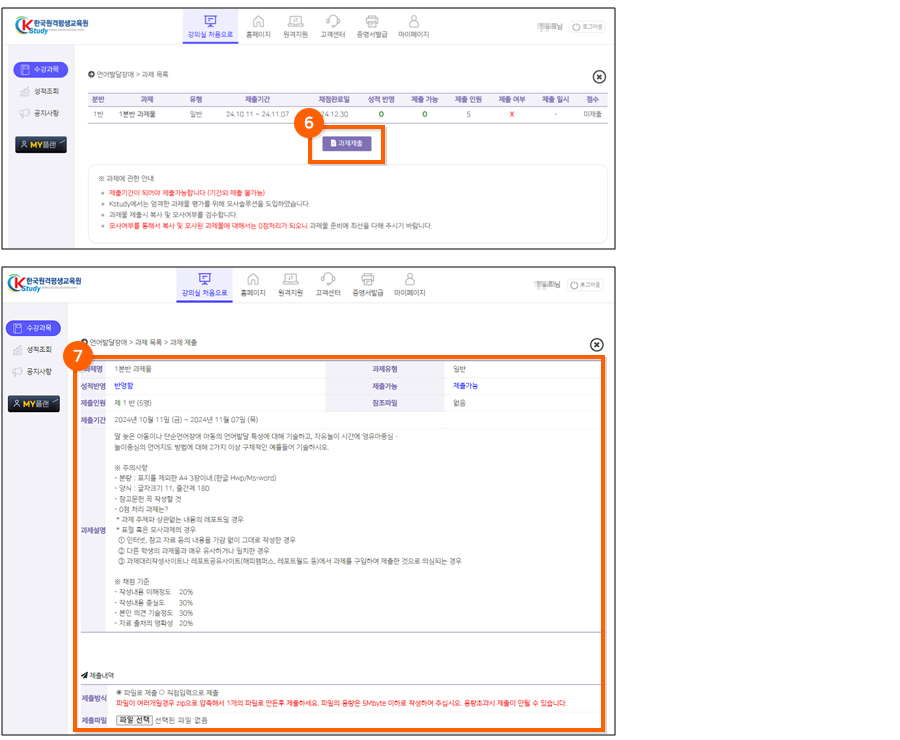This screenshot has width=900, height=740.
Task: Click back arrow icon before 과제 목록 breadcrumb
Action: click(92, 74)
